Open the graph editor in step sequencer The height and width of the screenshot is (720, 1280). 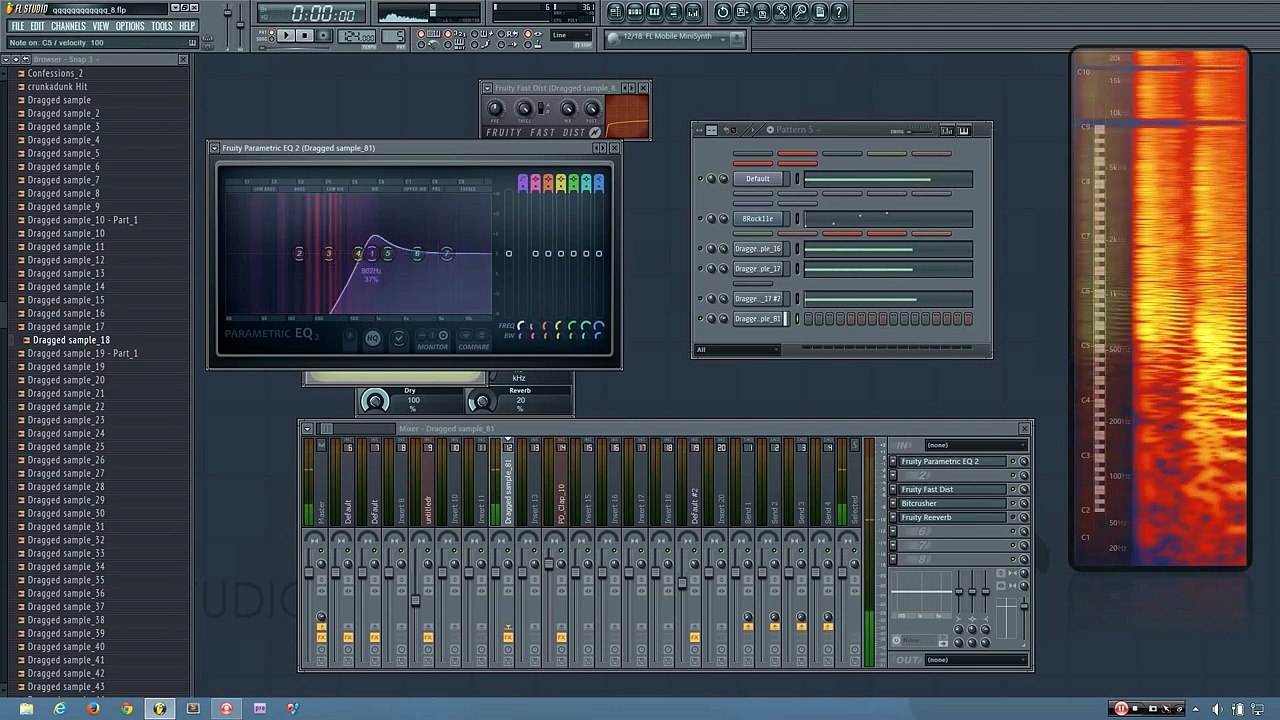pyautogui.click(x=946, y=130)
